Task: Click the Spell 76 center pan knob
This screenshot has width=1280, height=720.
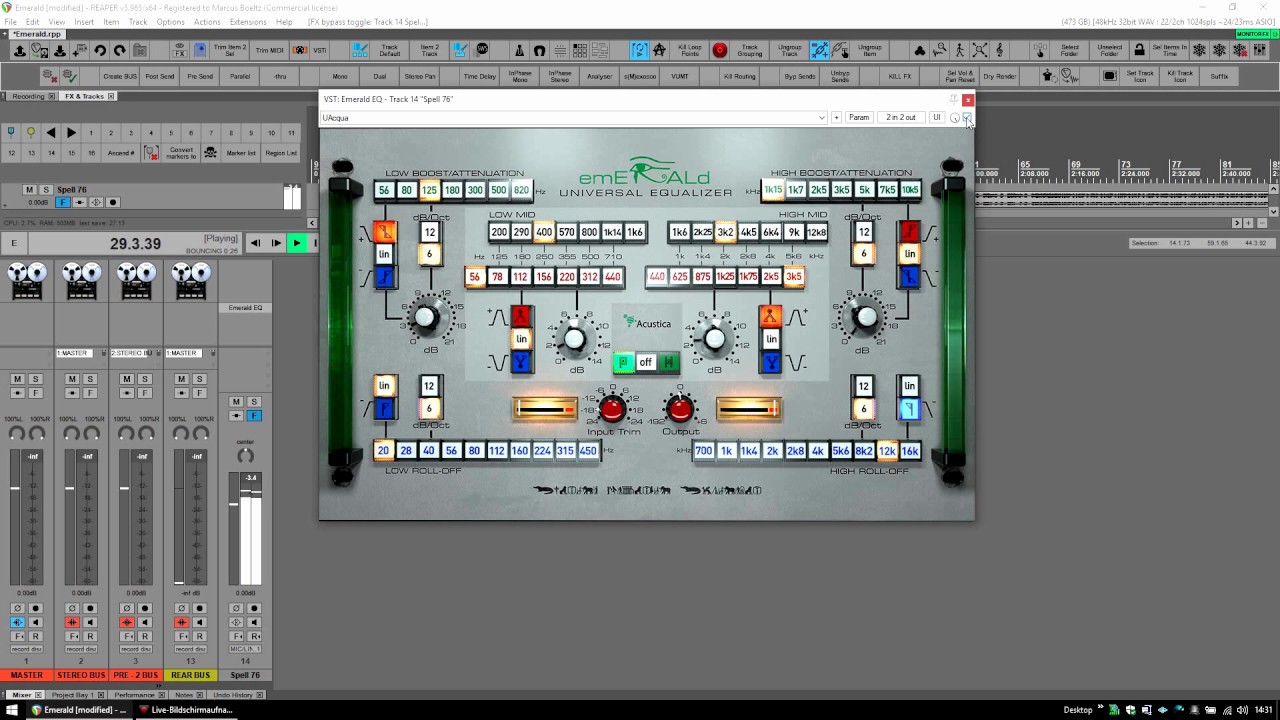Action: point(245,455)
